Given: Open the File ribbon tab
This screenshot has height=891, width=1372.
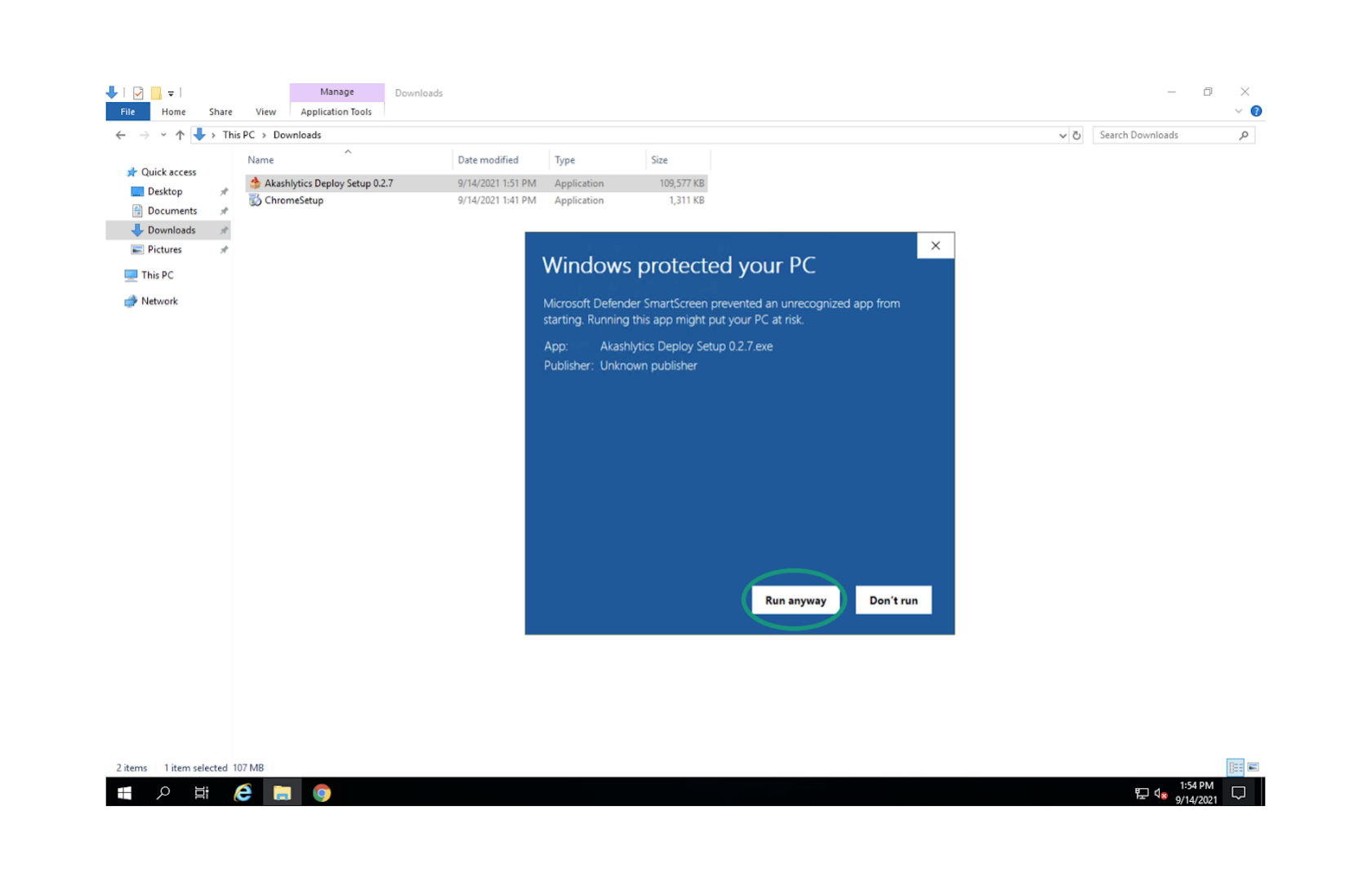Looking at the screenshot, I should [x=127, y=112].
